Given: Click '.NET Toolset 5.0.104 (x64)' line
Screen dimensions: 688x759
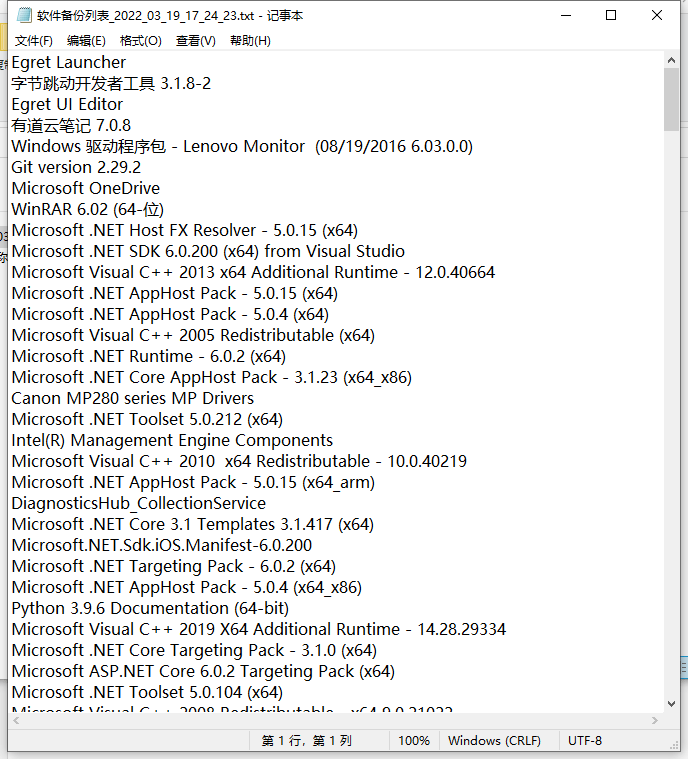Looking at the screenshot, I should tap(147, 692).
